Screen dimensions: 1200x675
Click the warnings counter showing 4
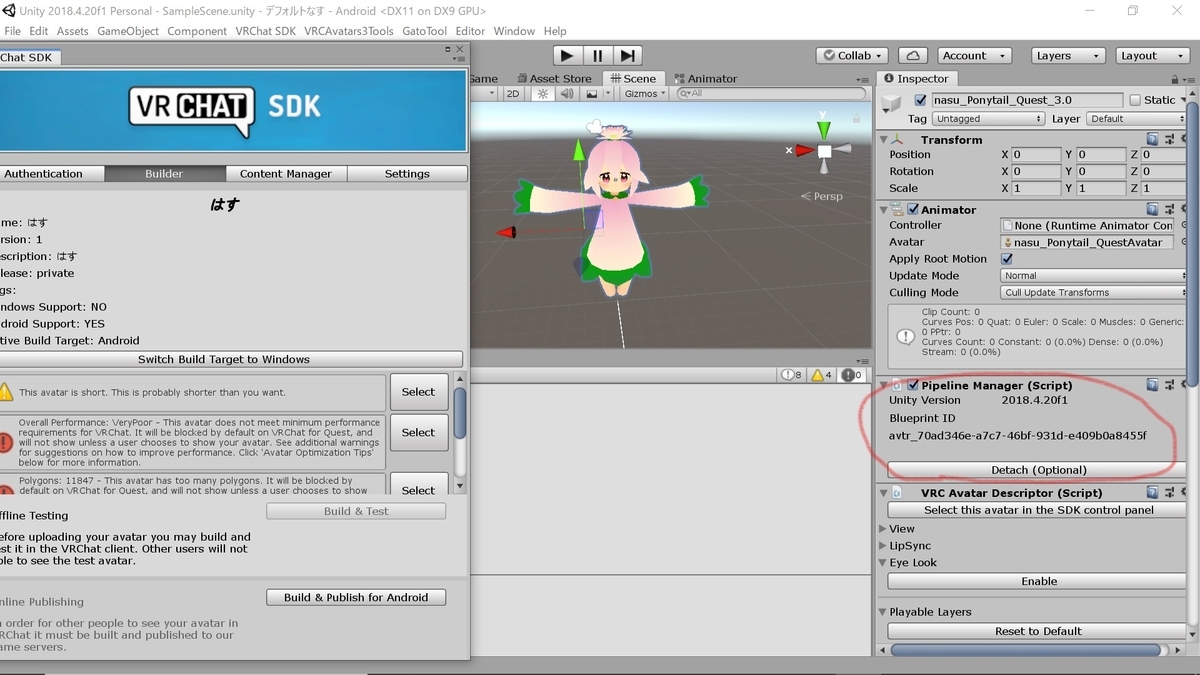tap(821, 375)
